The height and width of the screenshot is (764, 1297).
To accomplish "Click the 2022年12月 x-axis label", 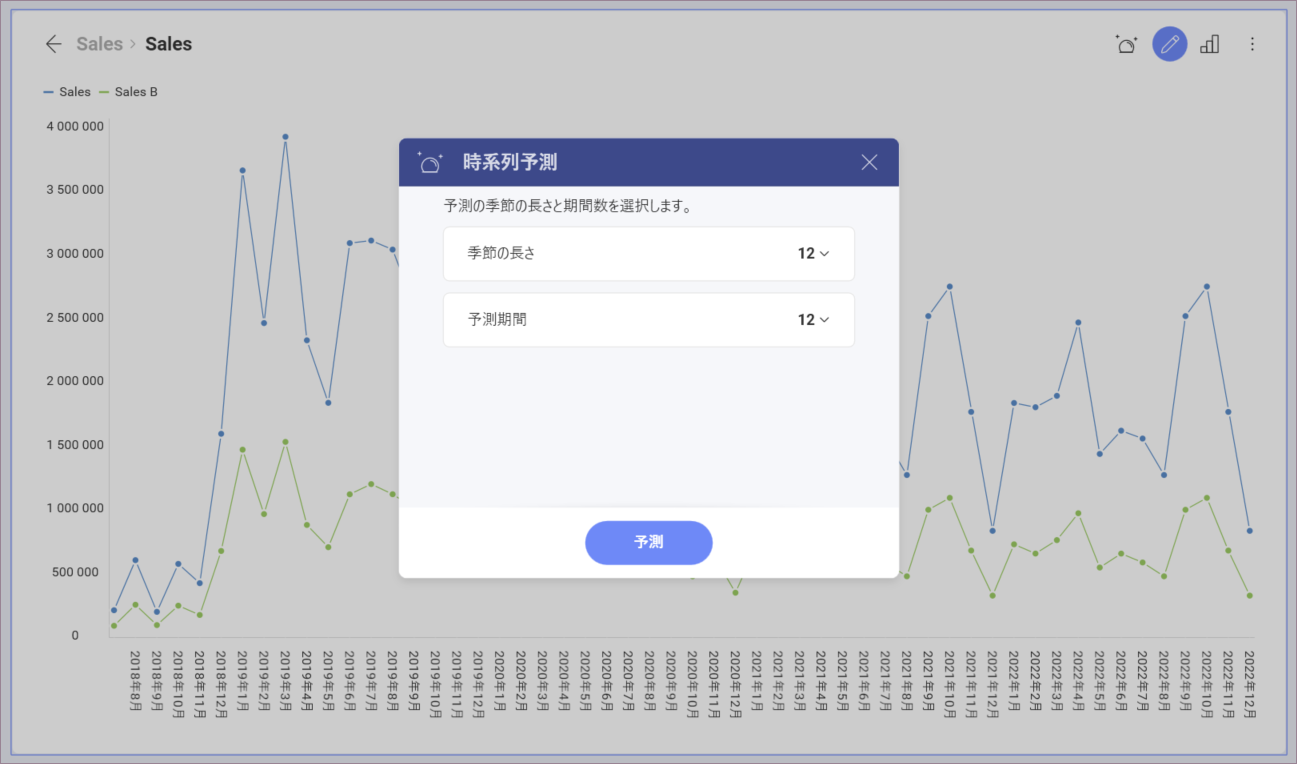I will (x=1249, y=683).
